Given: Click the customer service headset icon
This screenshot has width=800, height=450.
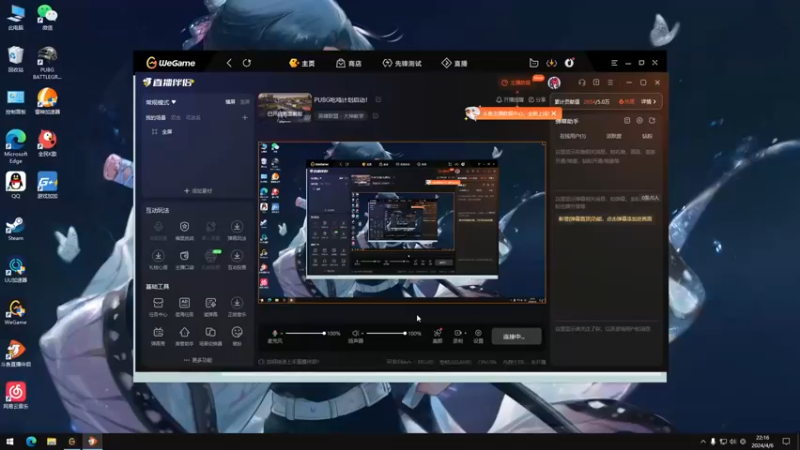Looking at the screenshot, I should point(582,83).
